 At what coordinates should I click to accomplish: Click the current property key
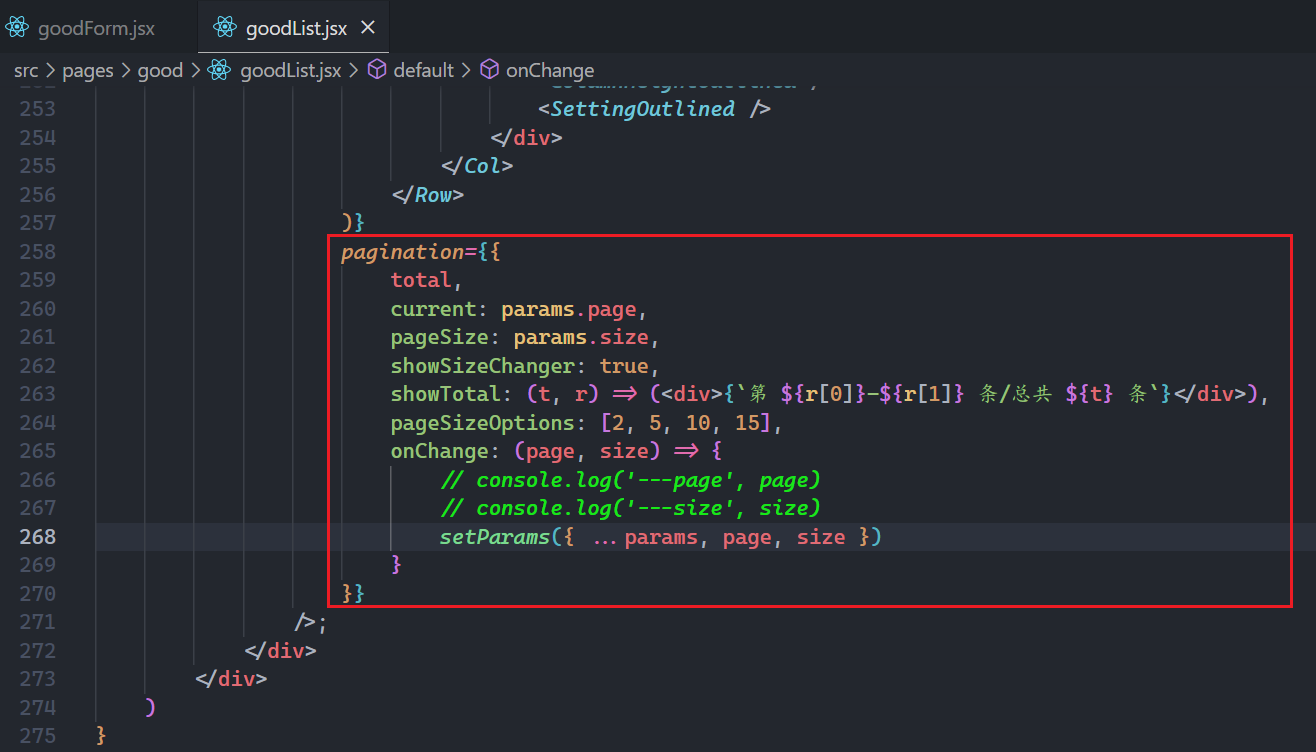click(433, 308)
